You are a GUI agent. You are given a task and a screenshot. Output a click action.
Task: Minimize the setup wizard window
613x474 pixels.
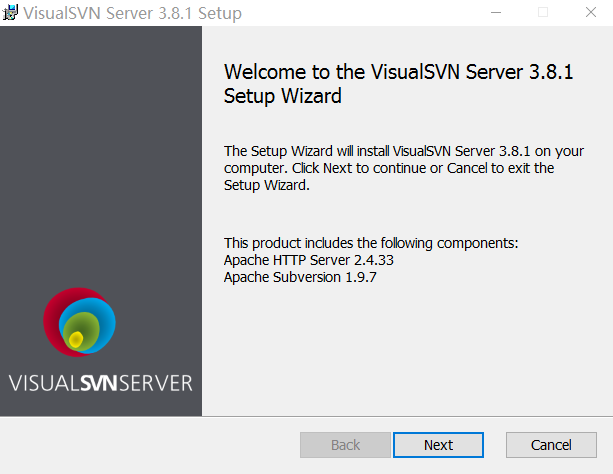pos(496,13)
